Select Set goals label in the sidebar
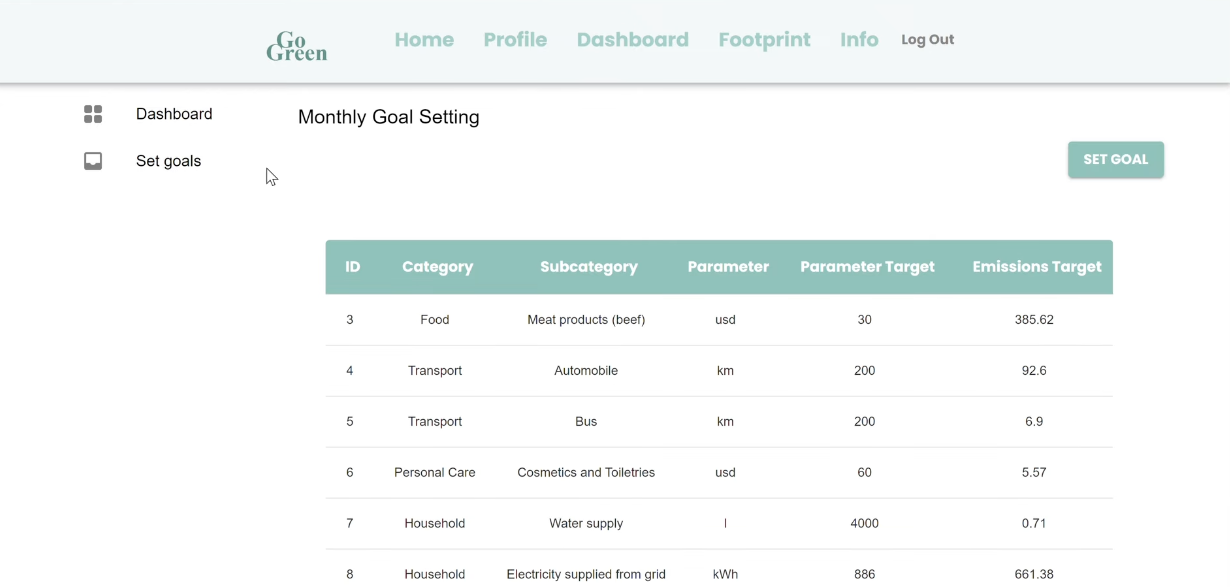The width and height of the screenshot is (1230, 588). point(168,161)
